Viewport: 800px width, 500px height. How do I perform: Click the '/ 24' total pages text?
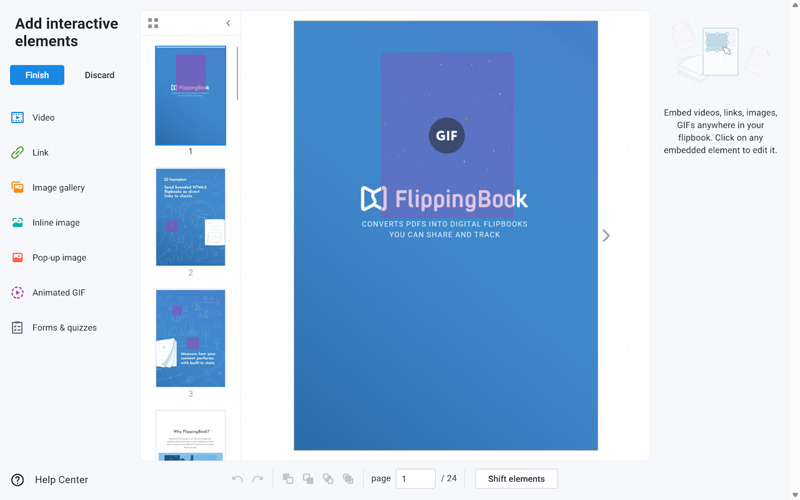pos(448,479)
